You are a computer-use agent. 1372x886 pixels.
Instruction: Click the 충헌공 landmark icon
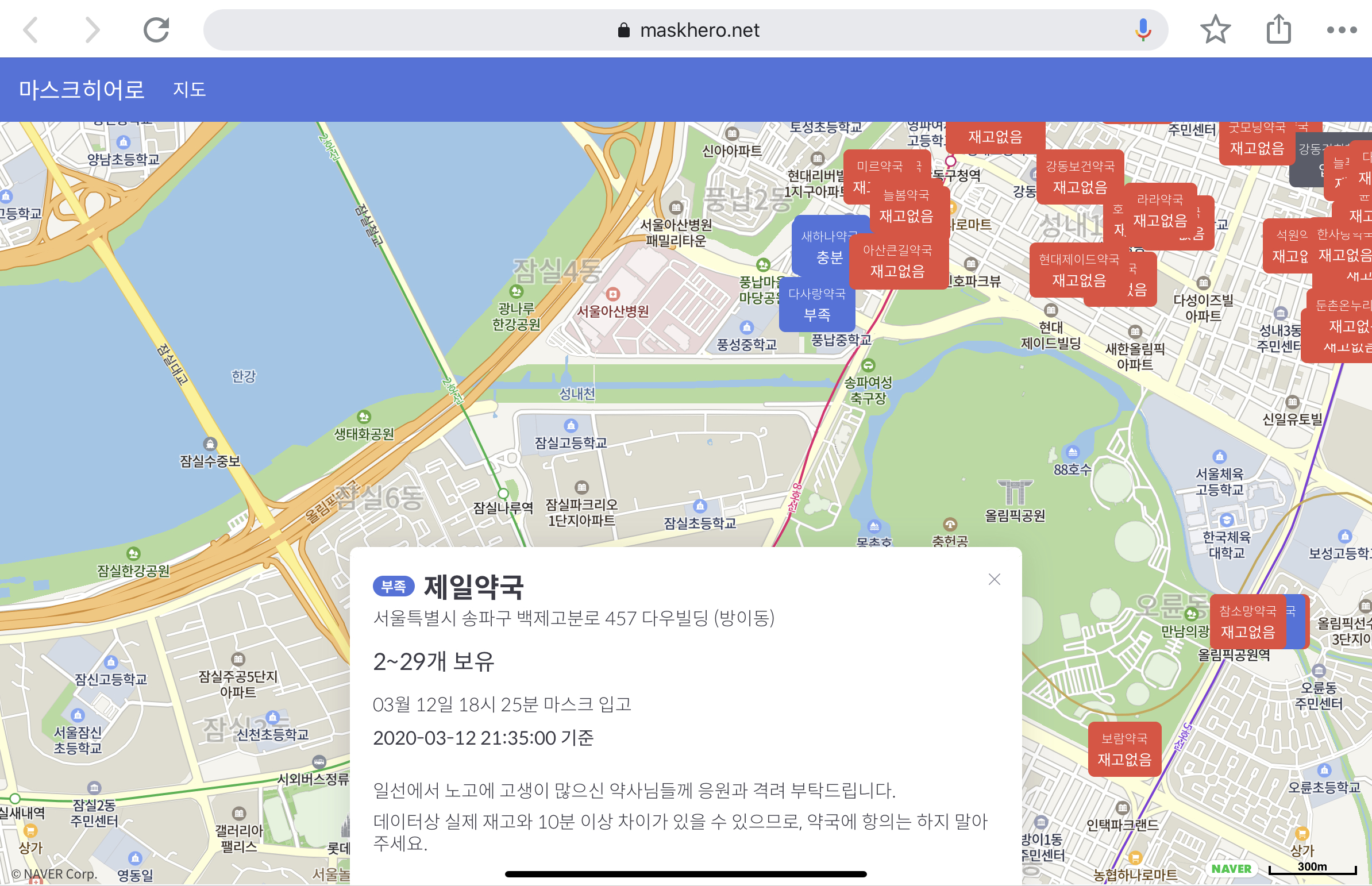pyautogui.click(x=950, y=524)
